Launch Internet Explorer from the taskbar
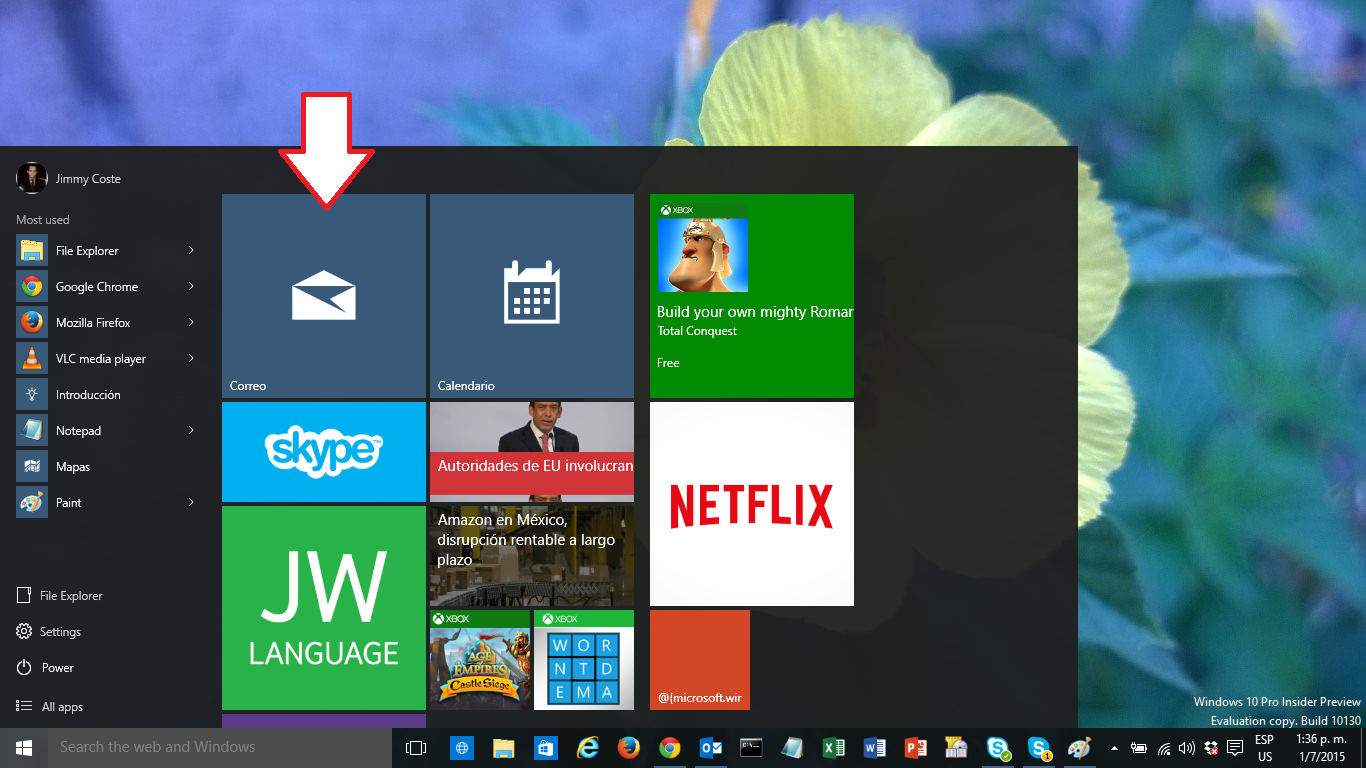 pos(587,748)
